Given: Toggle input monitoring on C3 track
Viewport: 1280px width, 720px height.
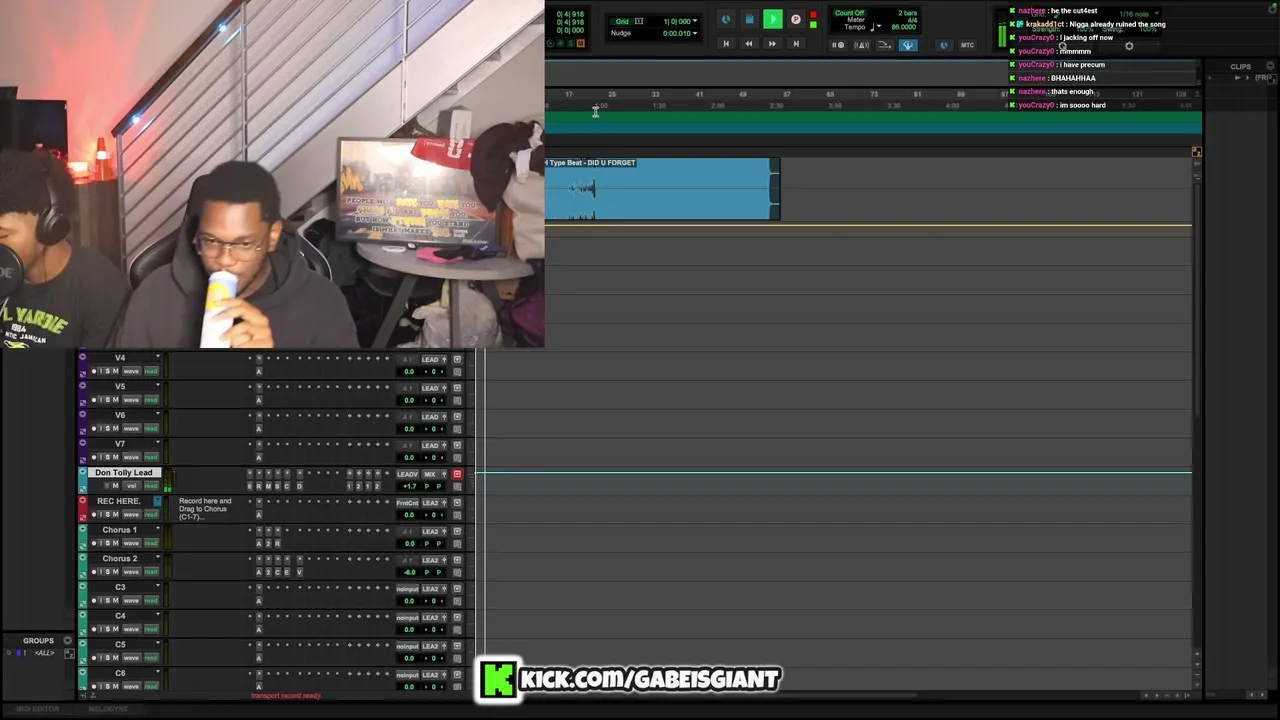Looking at the screenshot, I should tap(101, 601).
